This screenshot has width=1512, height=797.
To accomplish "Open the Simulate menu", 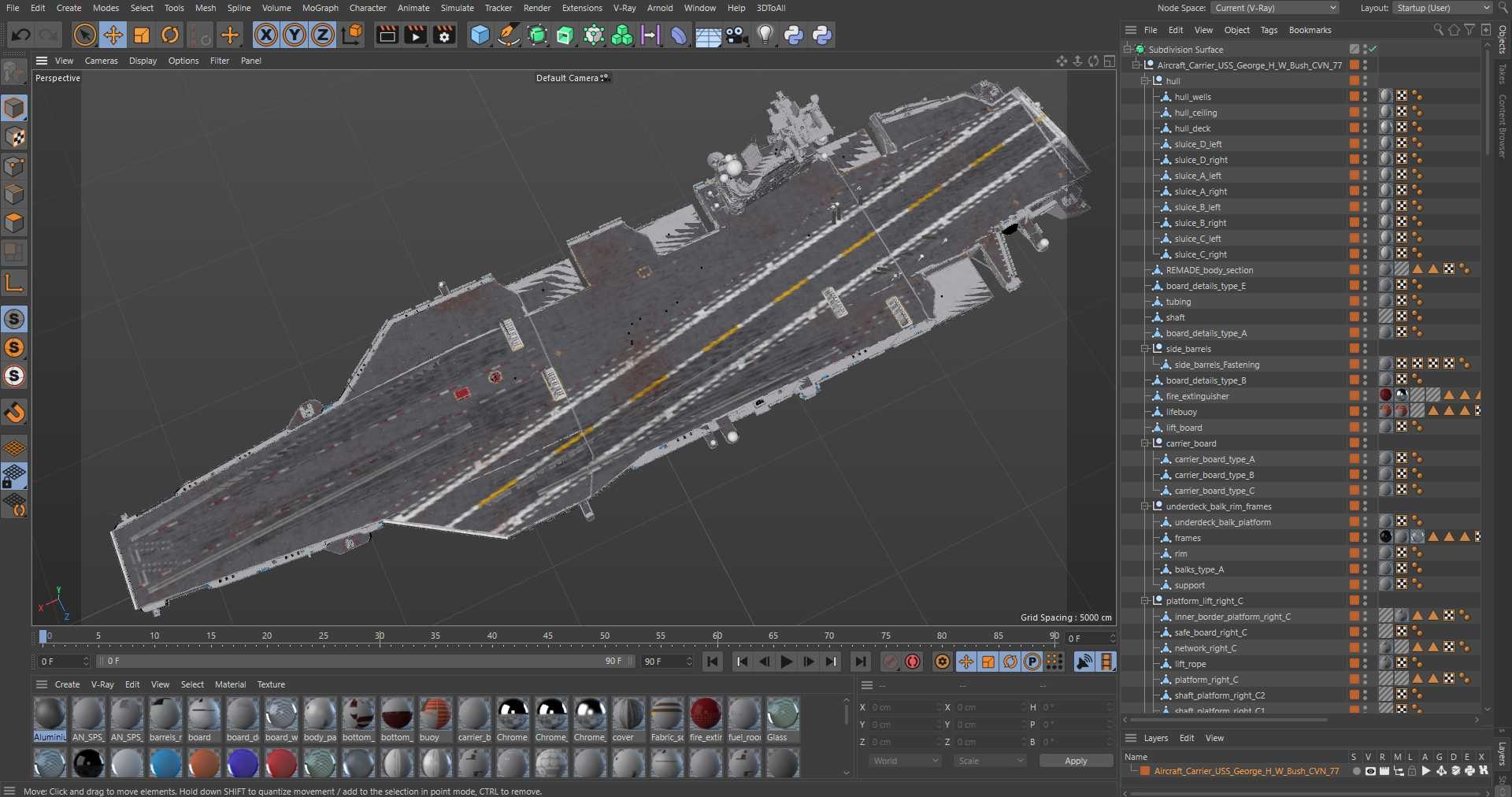I will pos(457,8).
